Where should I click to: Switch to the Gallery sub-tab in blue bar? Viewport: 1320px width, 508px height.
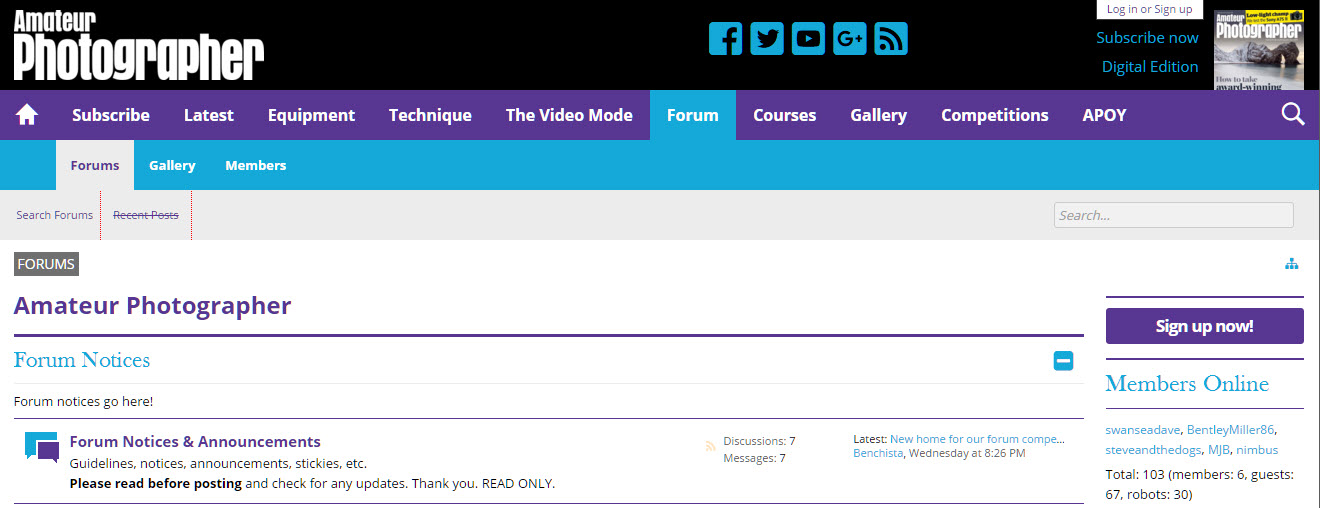pyautogui.click(x=172, y=165)
